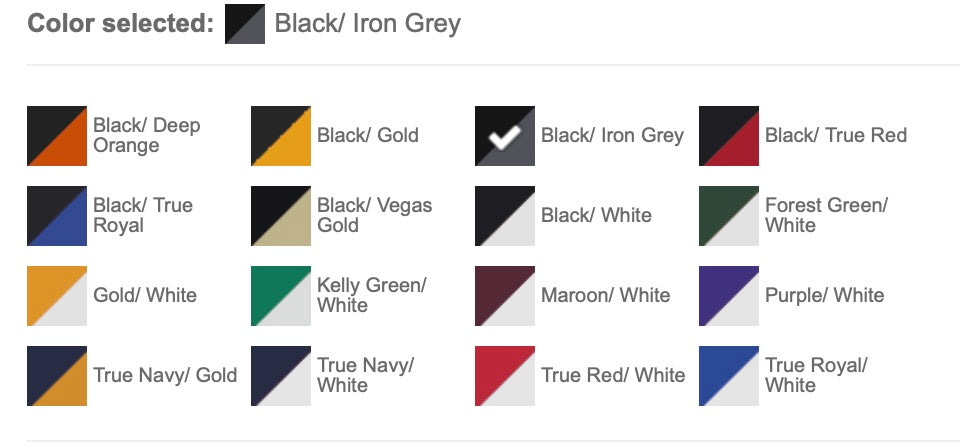The width and height of the screenshot is (960, 448).
Task: Select the Black/ True Royal swatch
Action: [x=57, y=216]
